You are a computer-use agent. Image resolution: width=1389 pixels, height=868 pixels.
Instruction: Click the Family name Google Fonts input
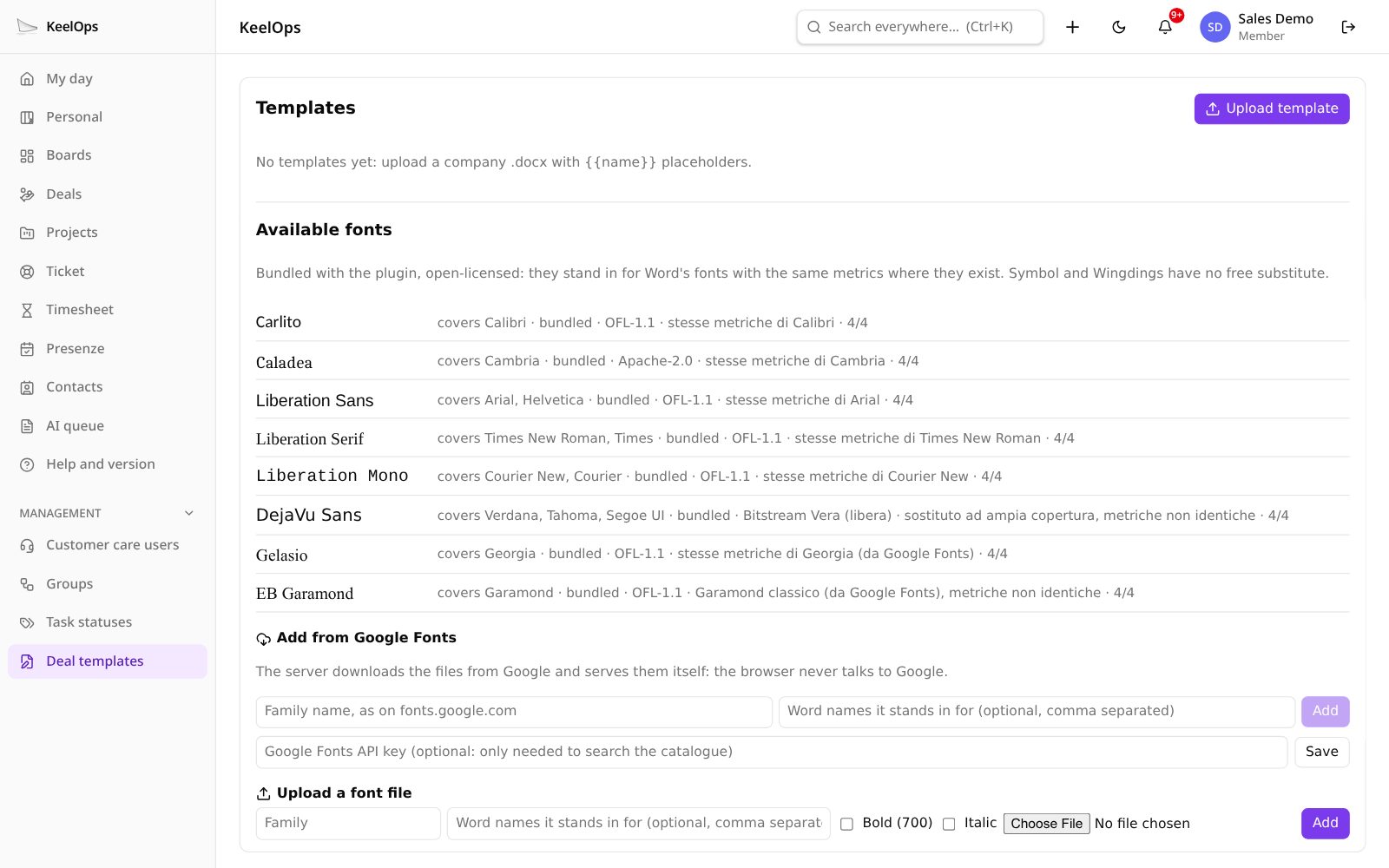tap(514, 712)
